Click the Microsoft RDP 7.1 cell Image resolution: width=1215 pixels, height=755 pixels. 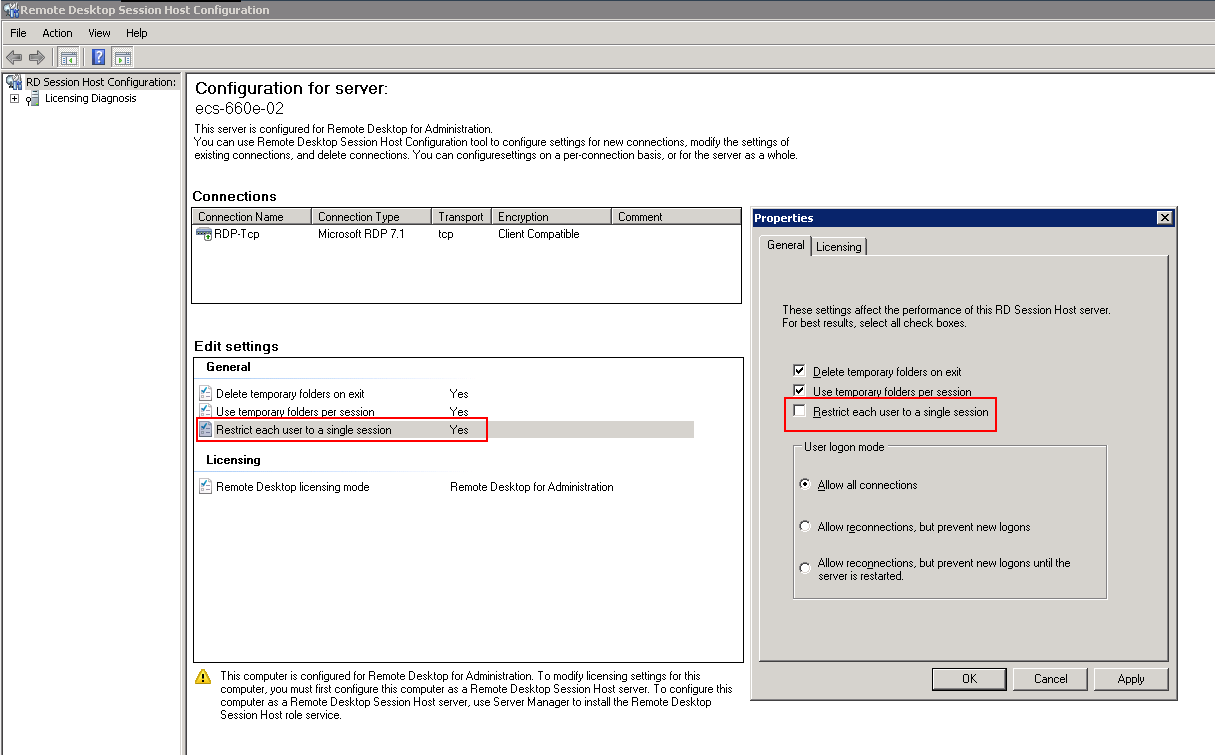pos(361,234)
